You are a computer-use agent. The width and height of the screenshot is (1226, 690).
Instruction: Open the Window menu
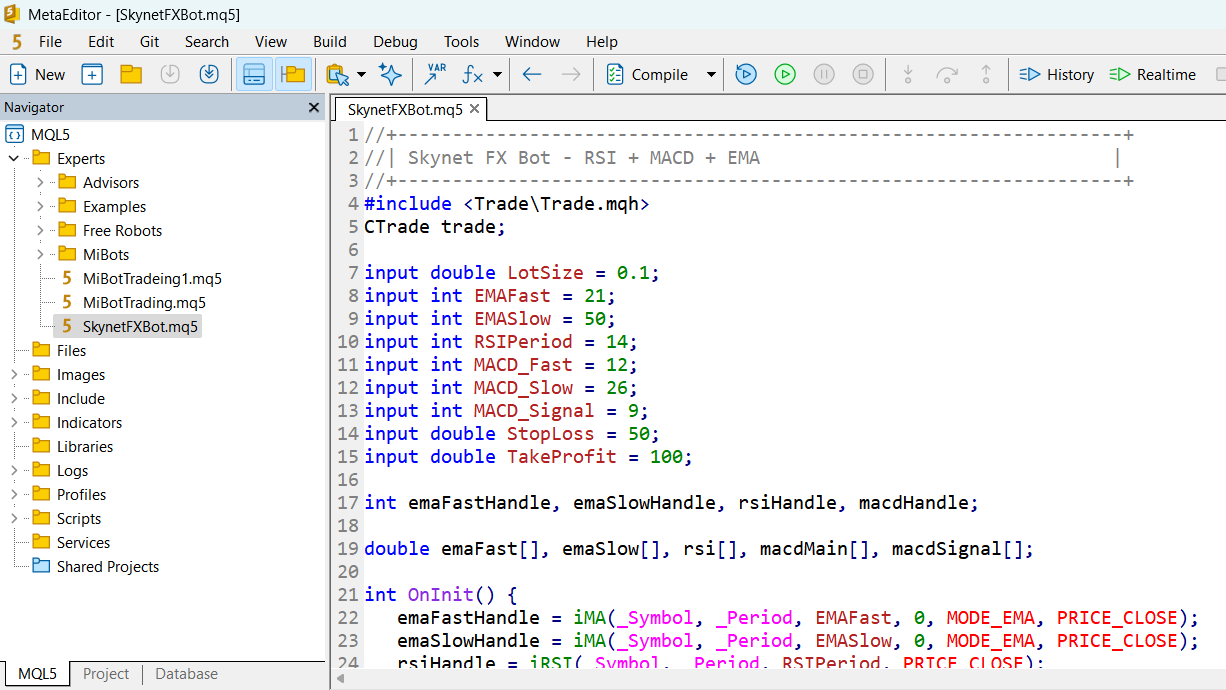pyautogui.click(x=532, y=42)
